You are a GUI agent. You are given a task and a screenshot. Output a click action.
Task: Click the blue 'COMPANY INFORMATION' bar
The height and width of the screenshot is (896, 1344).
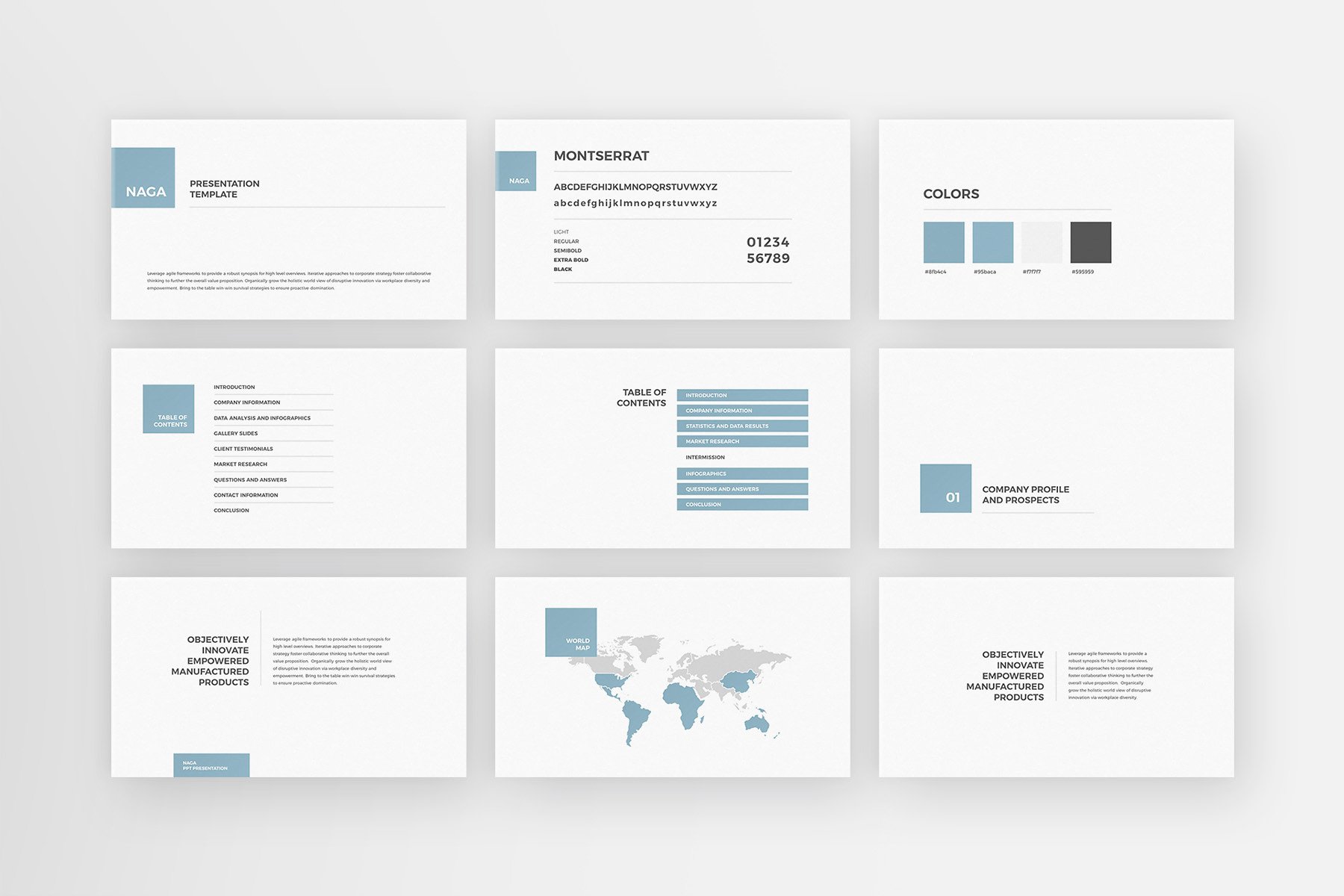point(742,411)
